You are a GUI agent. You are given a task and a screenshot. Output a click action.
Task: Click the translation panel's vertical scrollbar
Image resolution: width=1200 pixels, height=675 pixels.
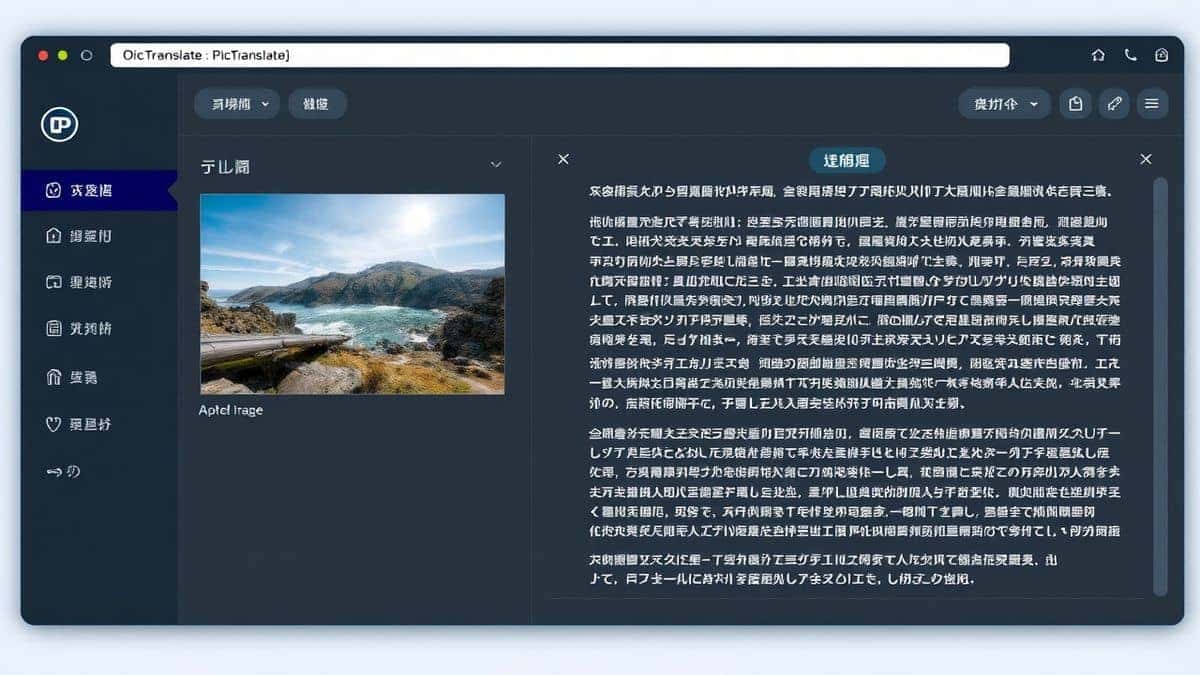click(x=1160, y=385)
